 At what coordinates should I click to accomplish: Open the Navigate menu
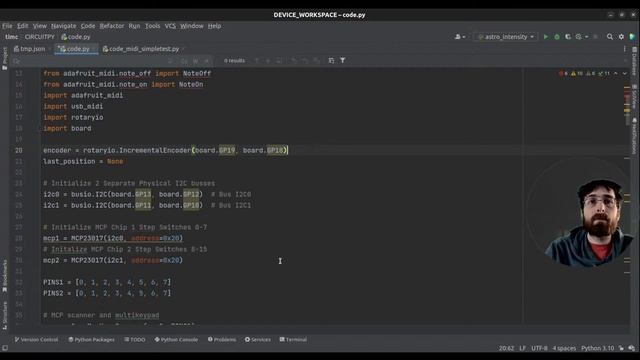(63, 26)
